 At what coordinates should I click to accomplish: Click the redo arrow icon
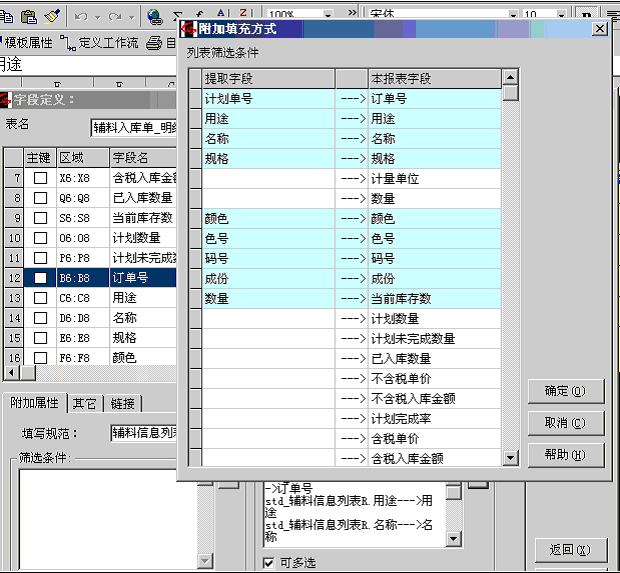click(115, 16)
